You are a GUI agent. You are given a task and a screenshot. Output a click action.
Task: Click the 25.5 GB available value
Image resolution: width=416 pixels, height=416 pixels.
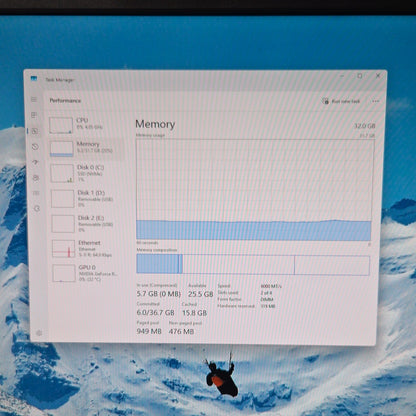(200, 294)
